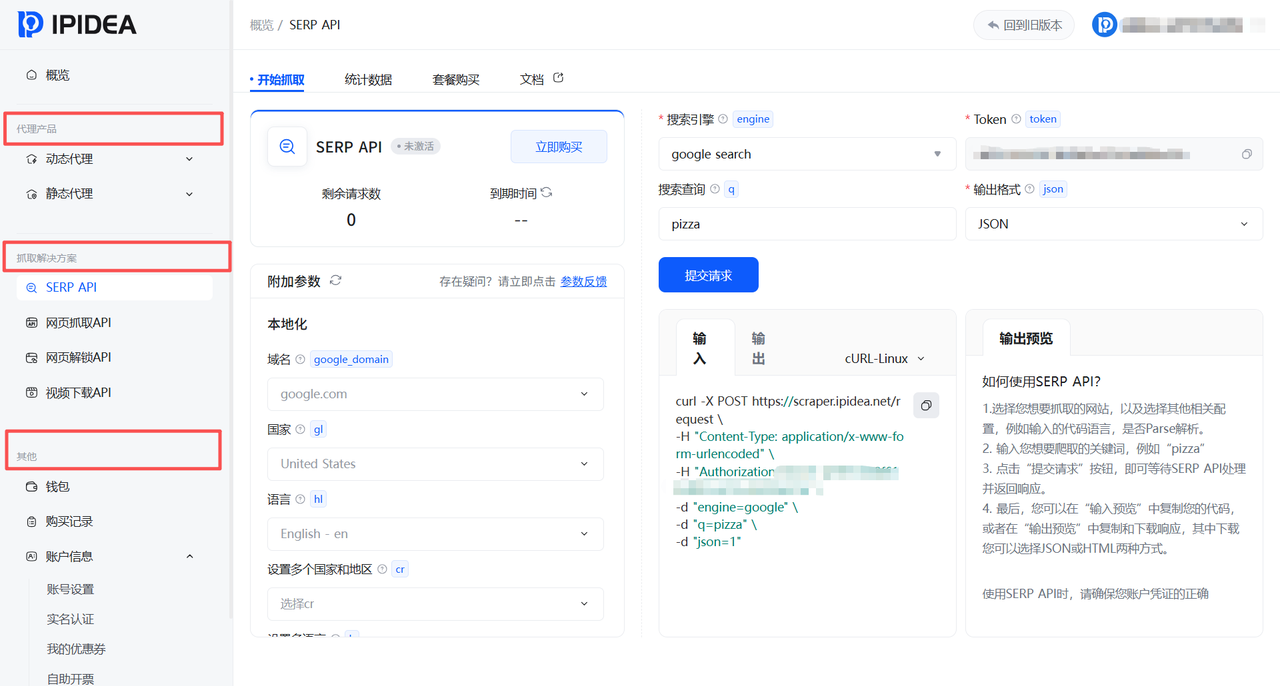
Task: Click the 动态代理 sidebar icon
Action: (x=31, y=159)
